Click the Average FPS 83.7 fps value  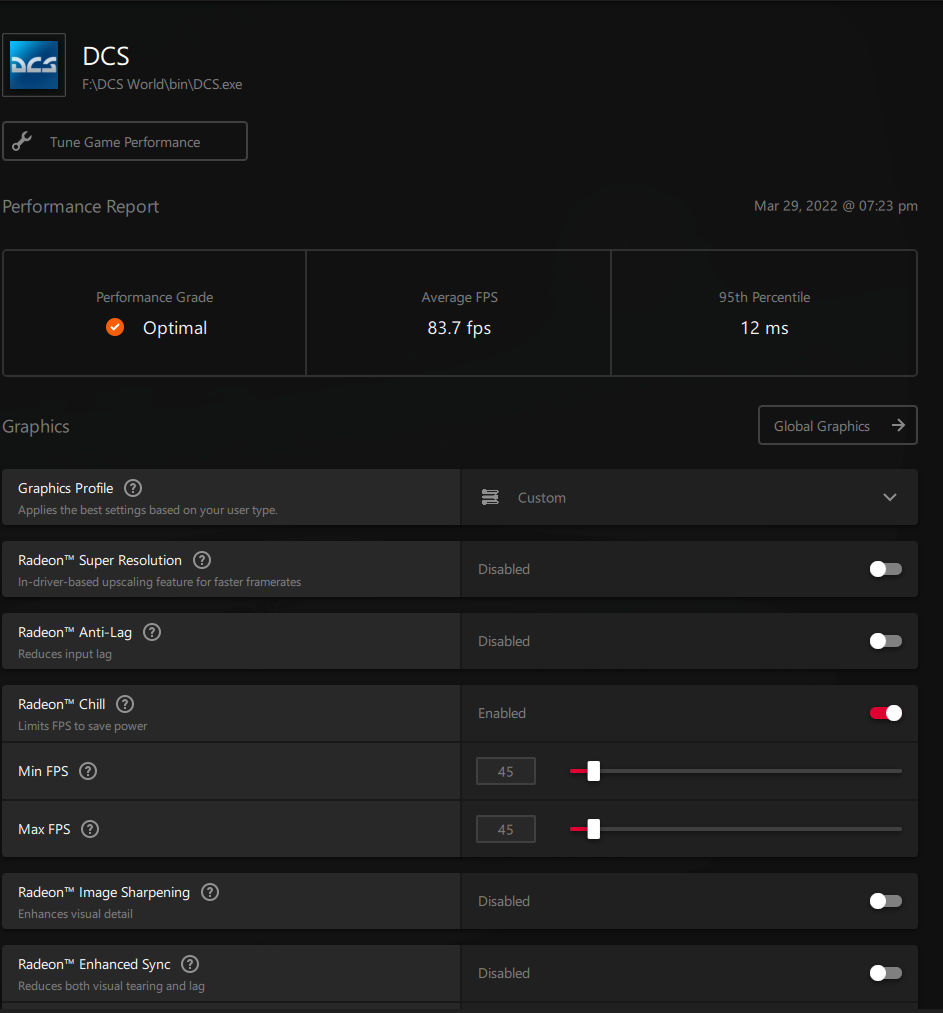click(x=459, y=328)
